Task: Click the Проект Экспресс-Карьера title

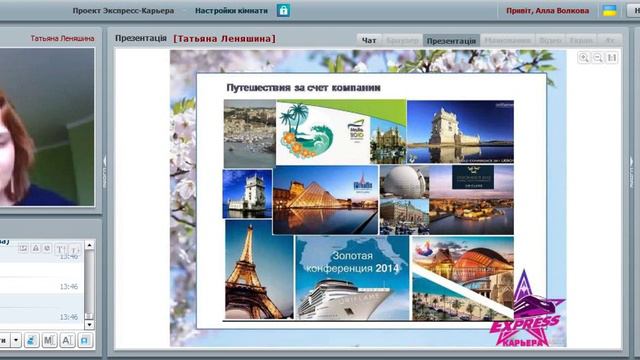Action: 123,11
